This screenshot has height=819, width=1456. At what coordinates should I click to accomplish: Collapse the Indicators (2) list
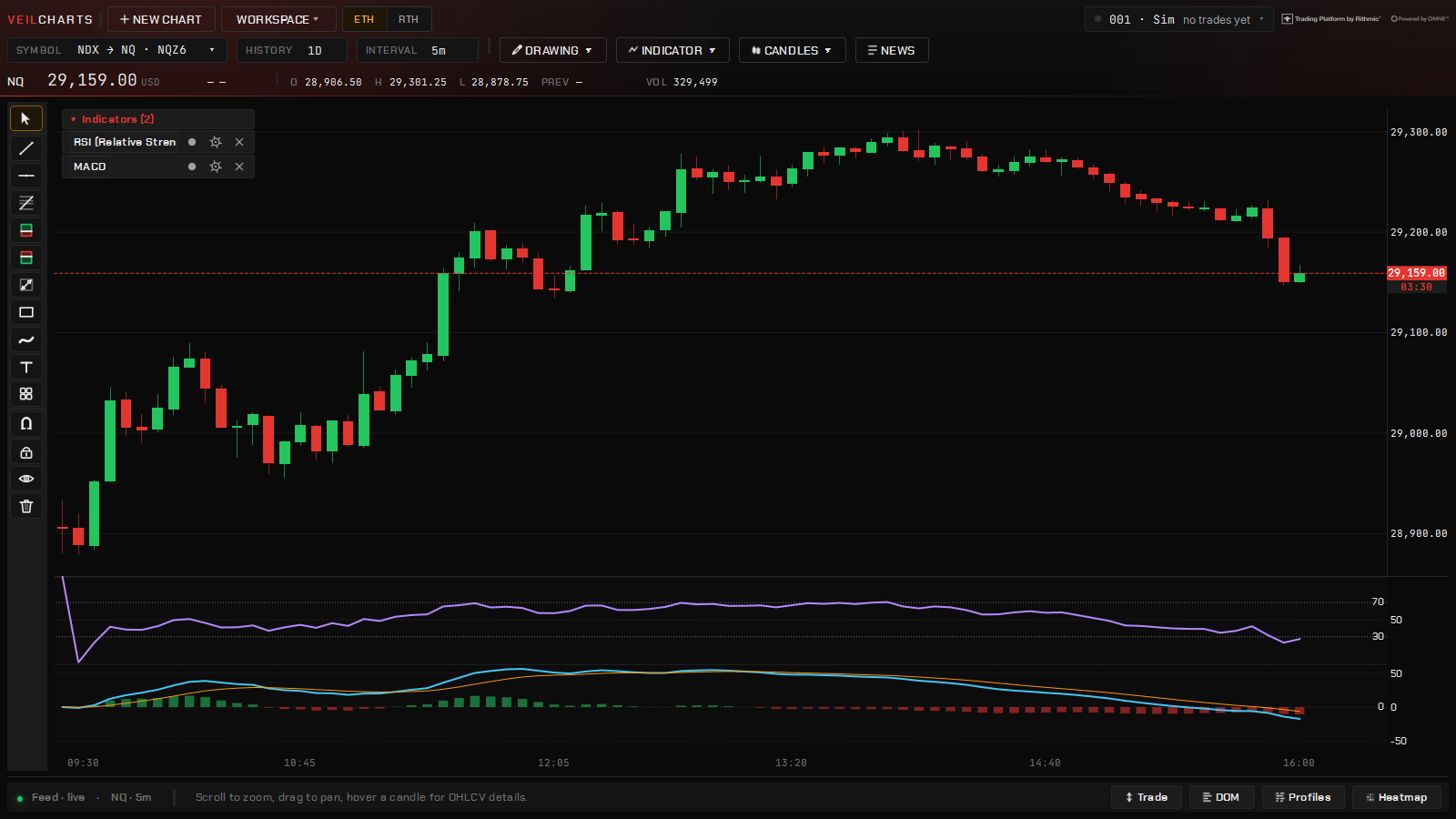pos(157,119)
